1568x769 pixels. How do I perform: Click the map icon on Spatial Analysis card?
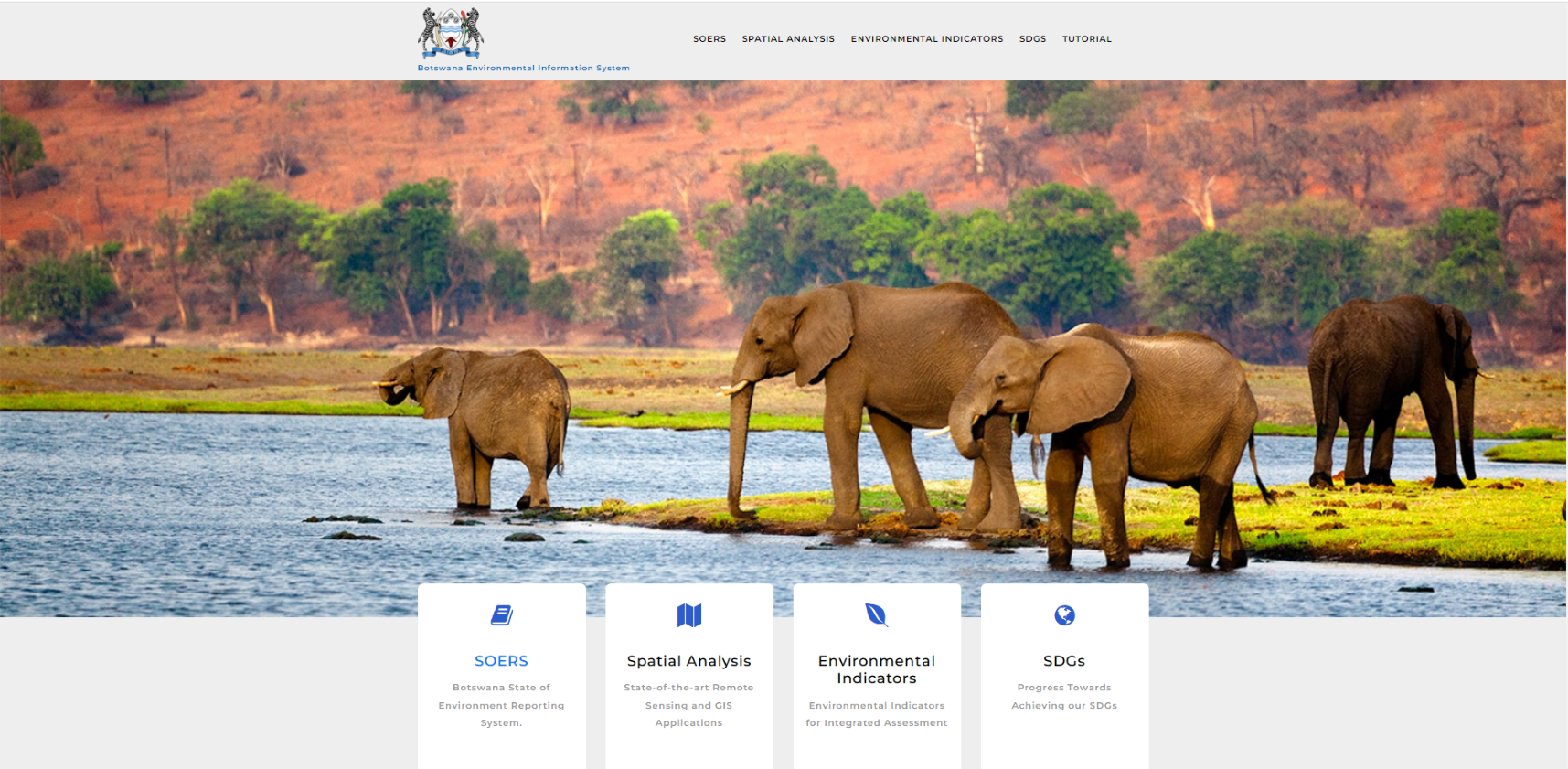pos(689,615)
